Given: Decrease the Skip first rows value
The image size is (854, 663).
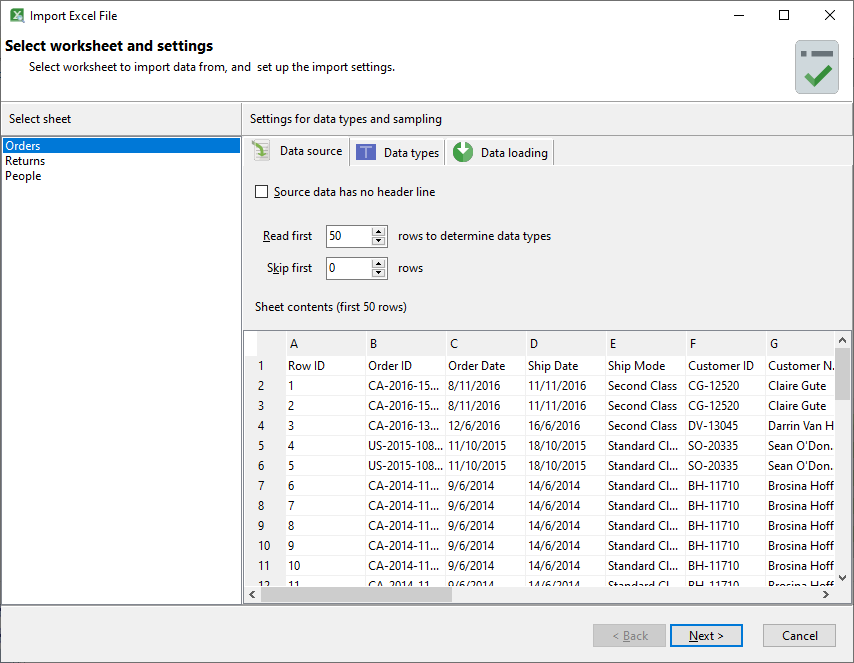Looking at the screenshot, I should 379,273.
